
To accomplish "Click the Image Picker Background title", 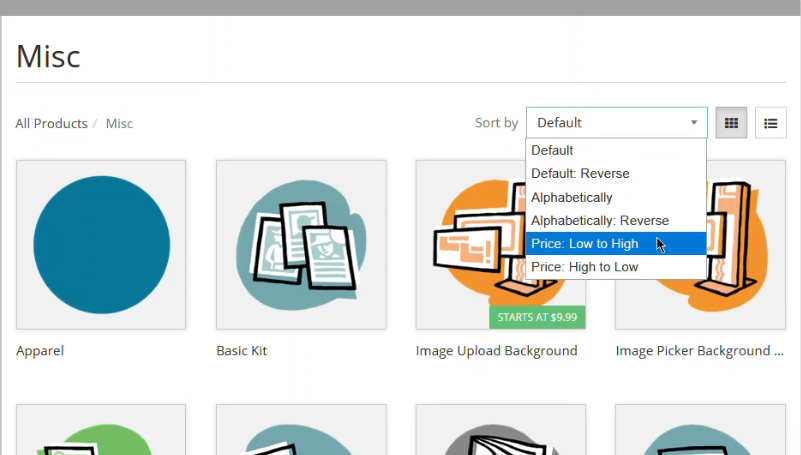I will 699,351.
